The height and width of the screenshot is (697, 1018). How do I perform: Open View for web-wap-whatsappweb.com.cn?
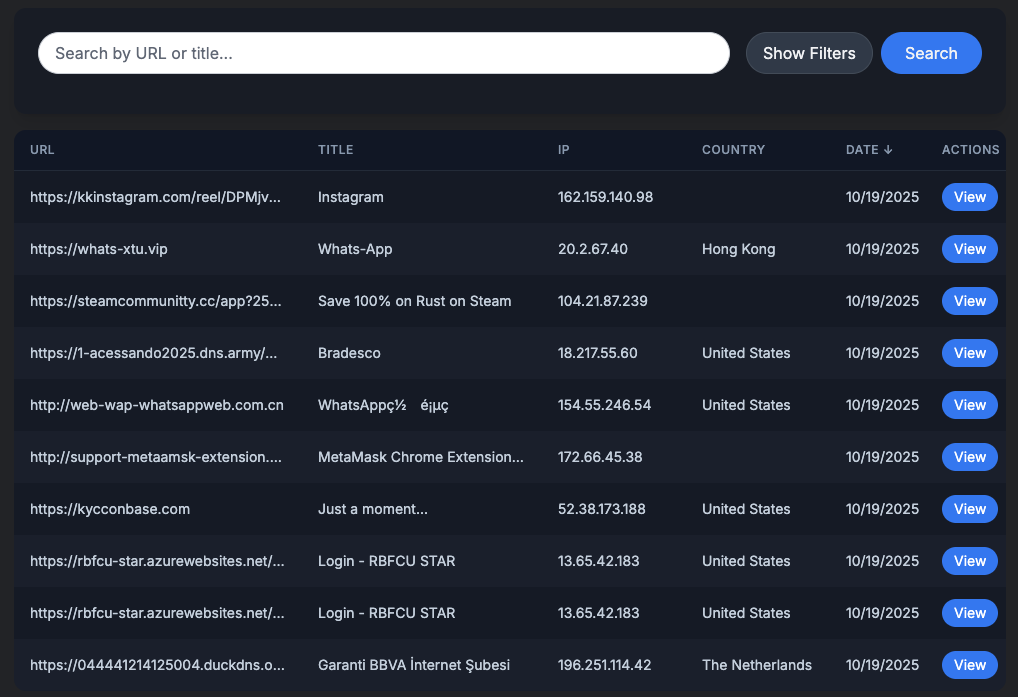(969, 405)
